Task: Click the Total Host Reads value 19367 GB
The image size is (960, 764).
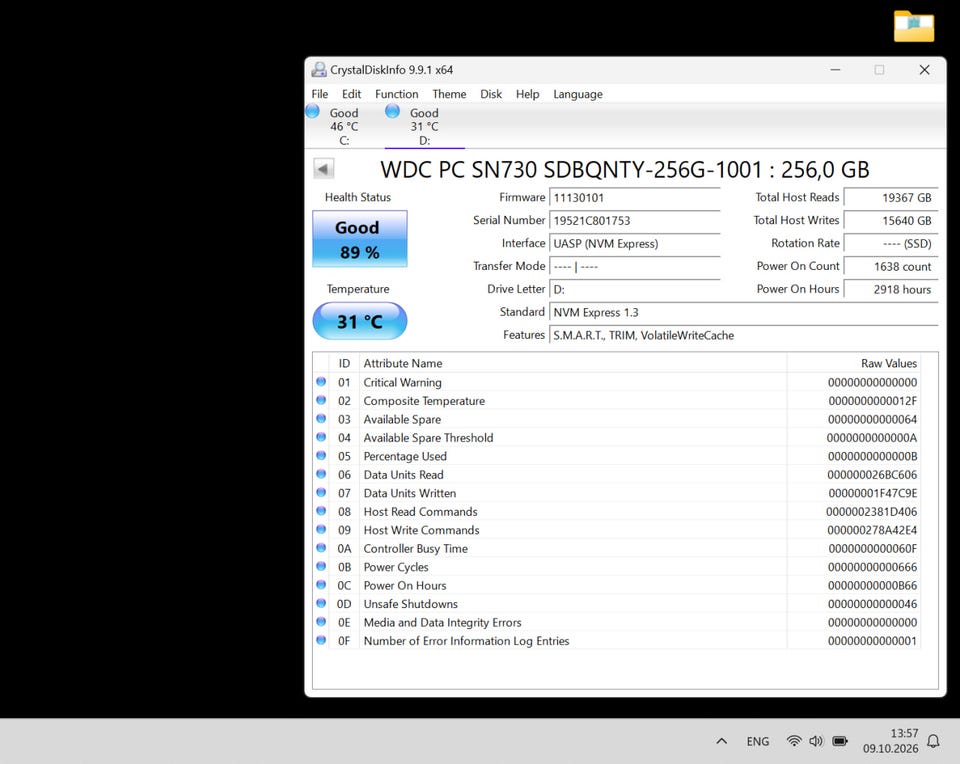Action: pyautogui.click(x=891, y=198)
